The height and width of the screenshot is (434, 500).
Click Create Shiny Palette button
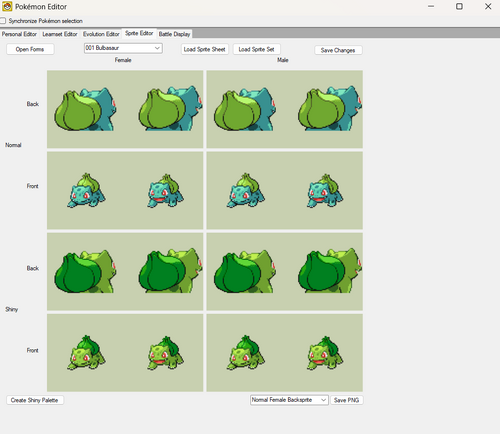(35, 400)
